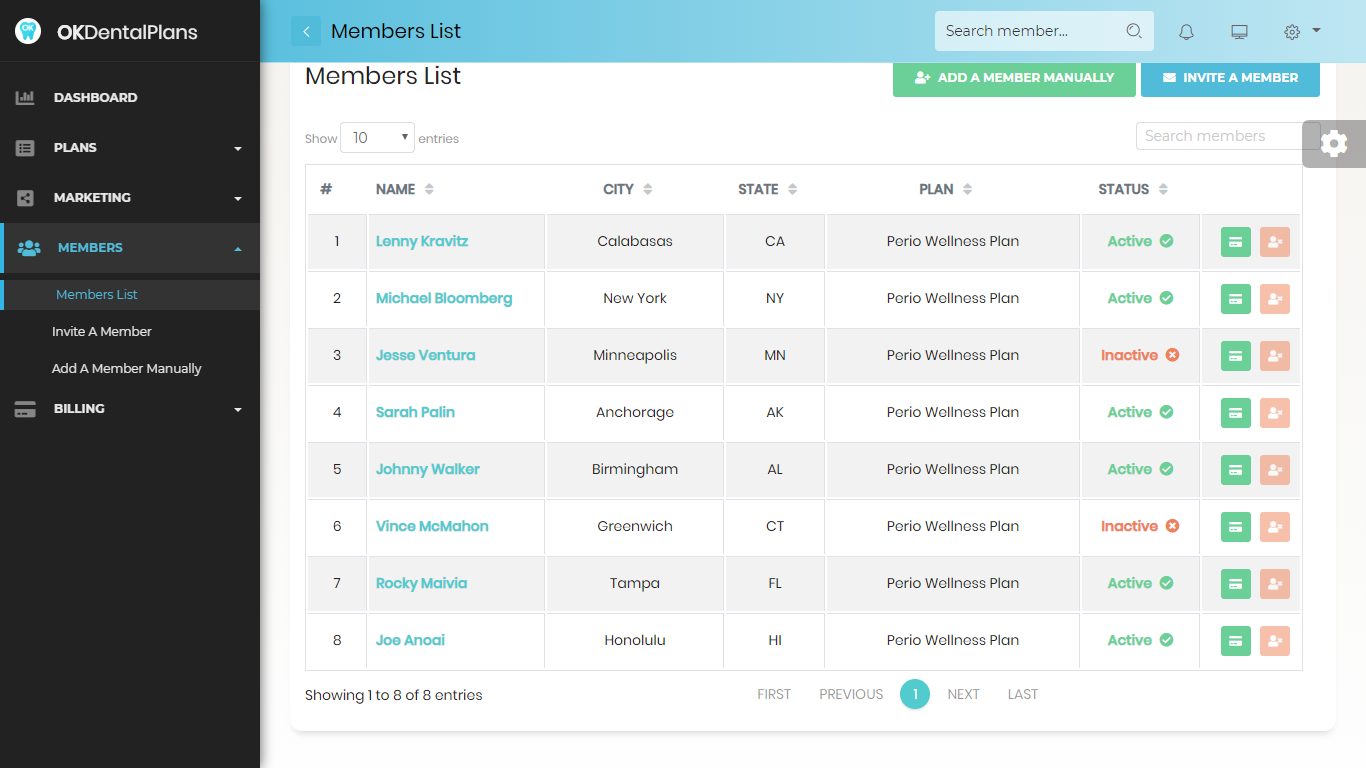Screen dimensions: 1366x768
Task: Click green billing card icon for Lenny Kravitz
Action: pyautogui.click(x=1236, y=242)
